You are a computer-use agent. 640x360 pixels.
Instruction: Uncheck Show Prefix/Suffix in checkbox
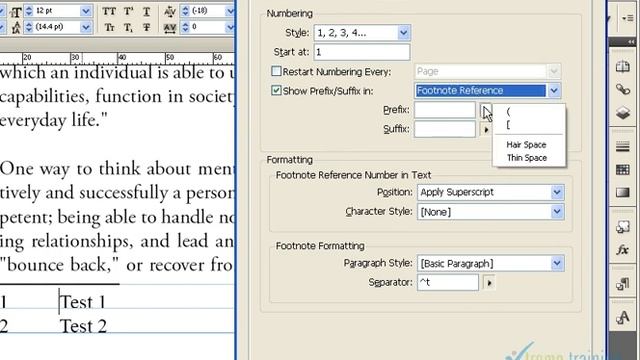coord(276,90)
